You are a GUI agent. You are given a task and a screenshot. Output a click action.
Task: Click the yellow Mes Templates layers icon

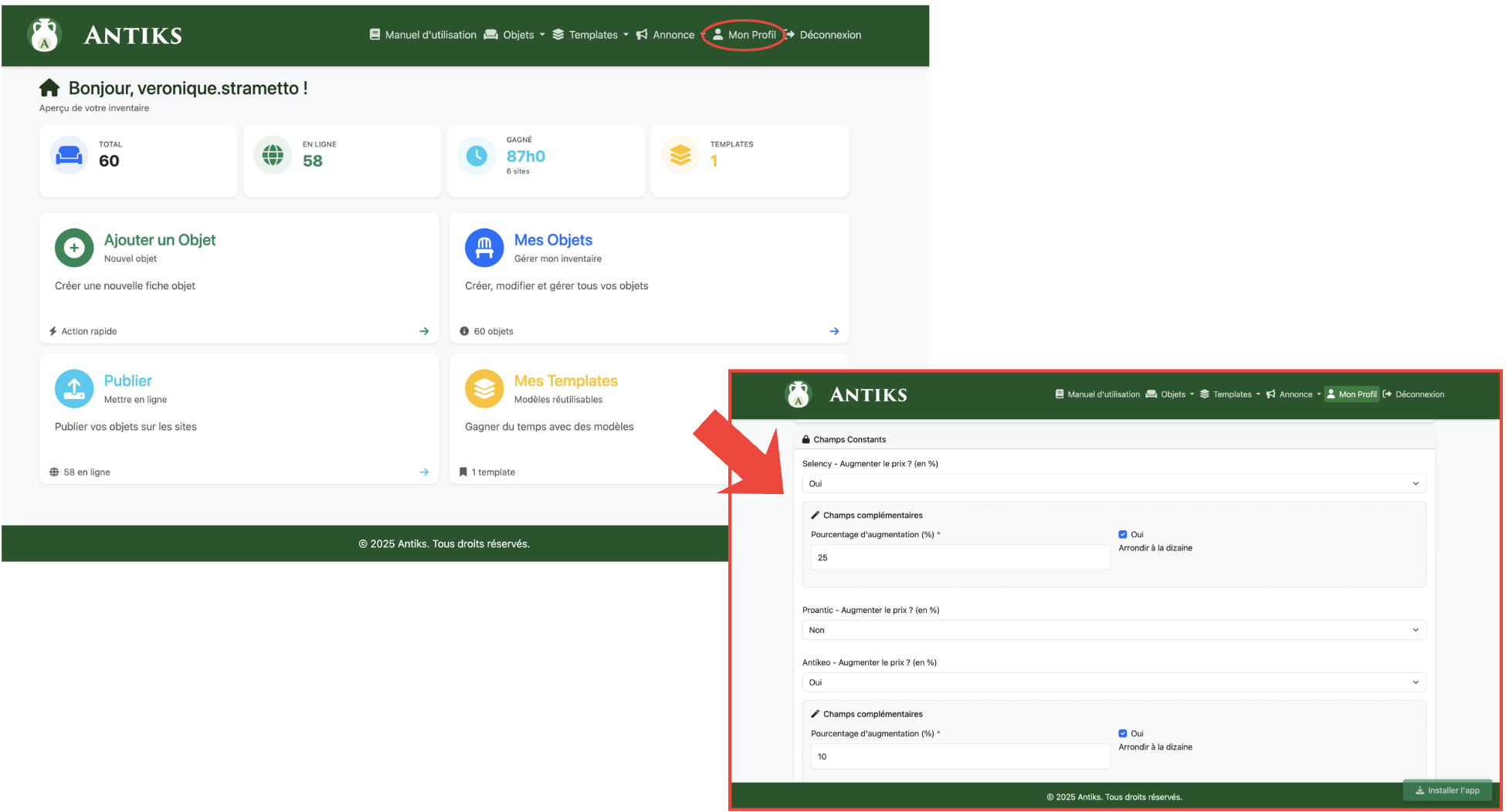coord(484,388)
